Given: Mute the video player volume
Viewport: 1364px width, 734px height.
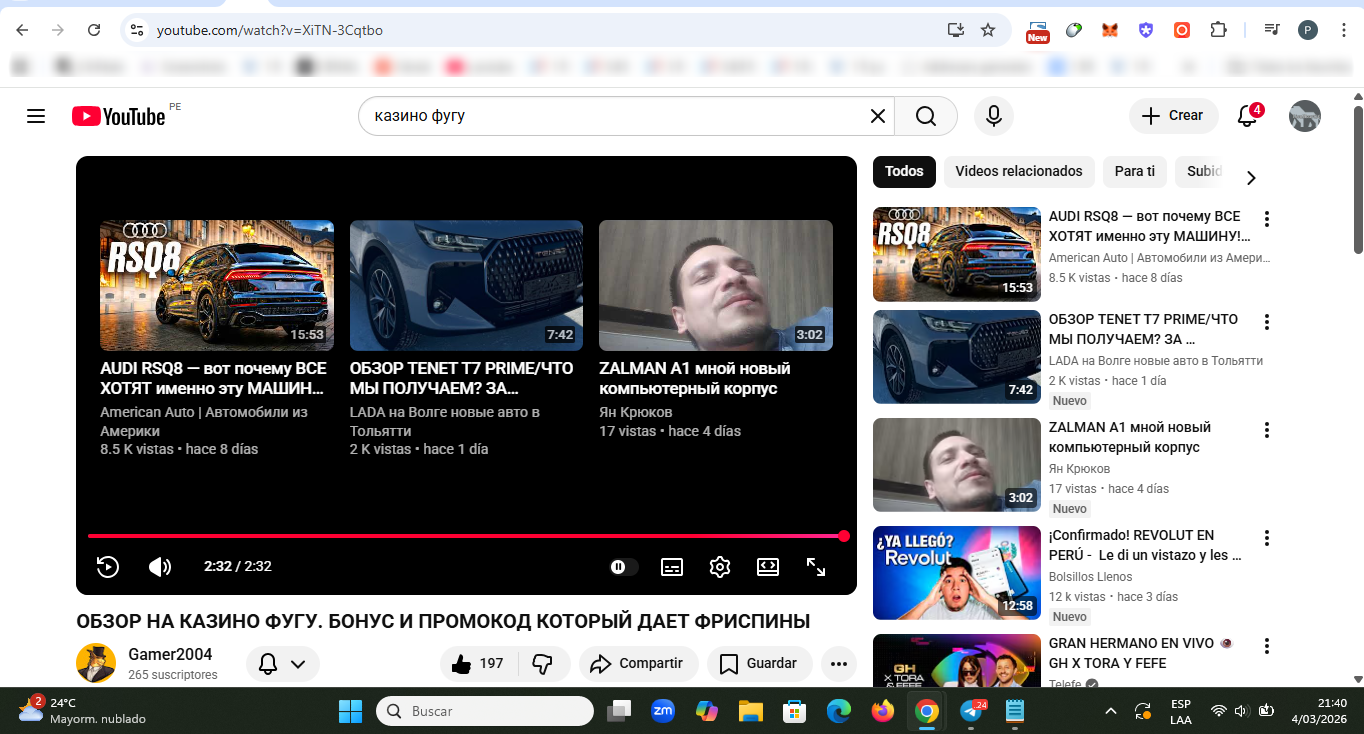Looking at the screenshot, I should point(160,567).
